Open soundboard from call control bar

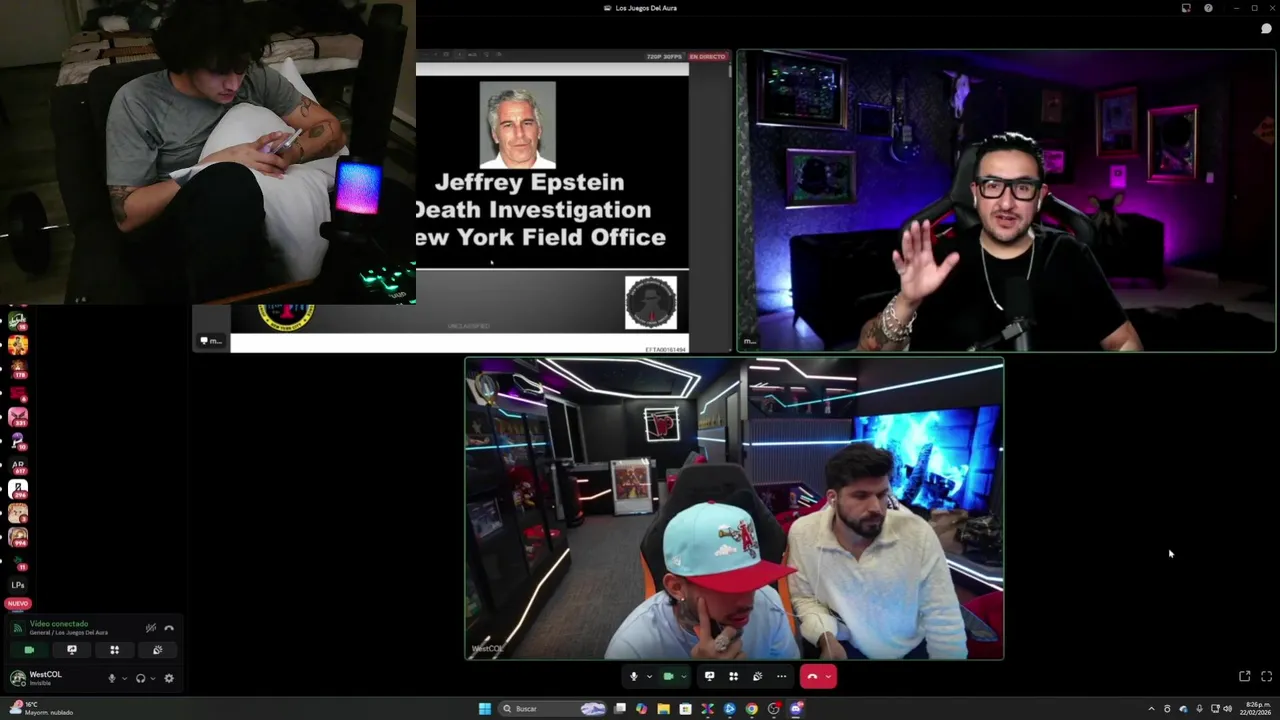[x=757, y=676]
